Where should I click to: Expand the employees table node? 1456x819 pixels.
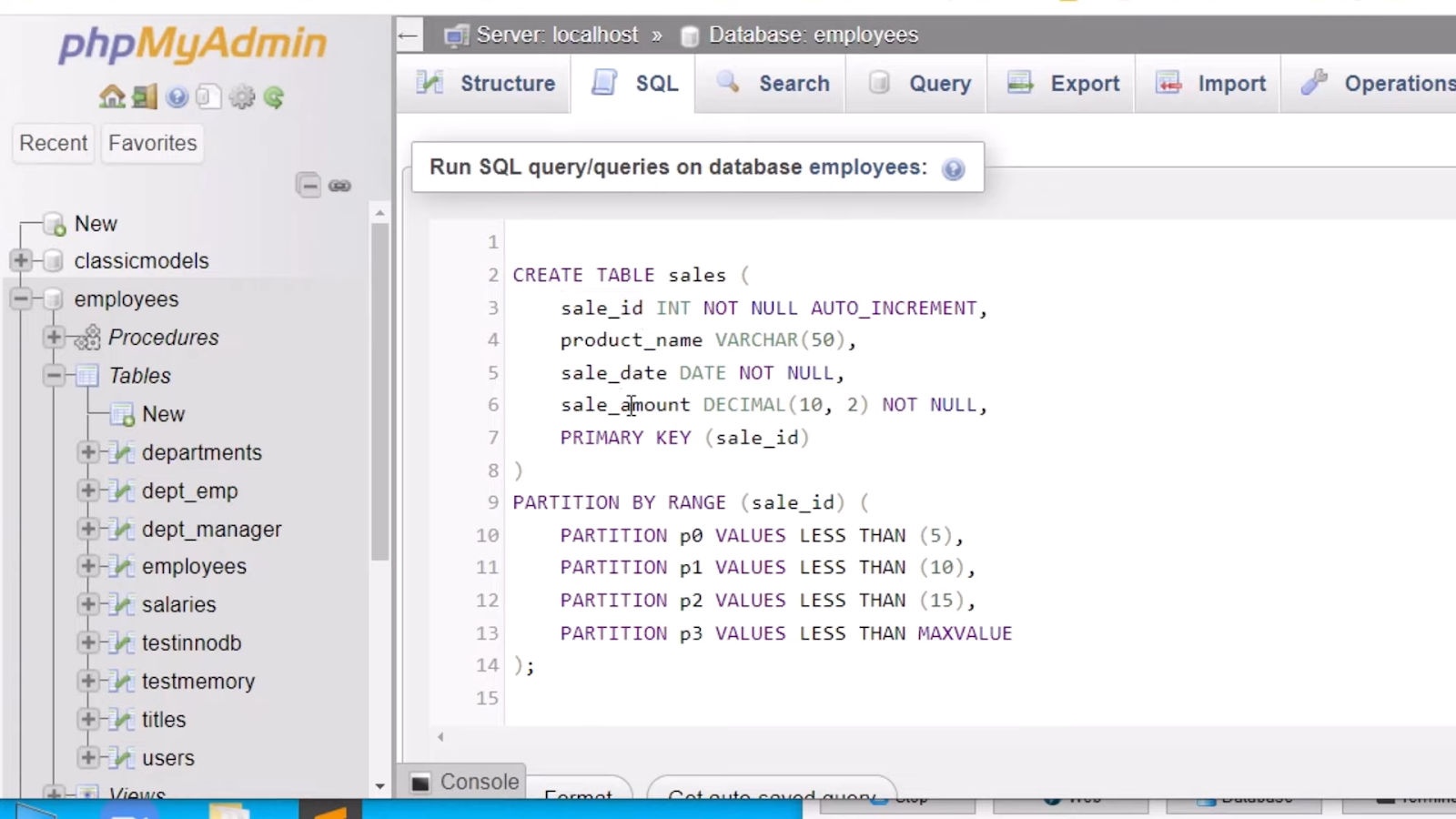tap(87, 566)
